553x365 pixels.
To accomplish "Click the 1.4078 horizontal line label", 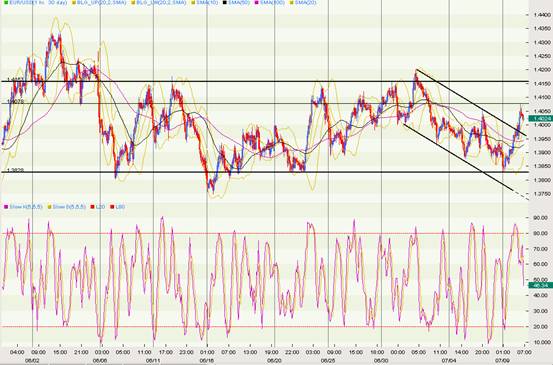I will click(15, 101).
